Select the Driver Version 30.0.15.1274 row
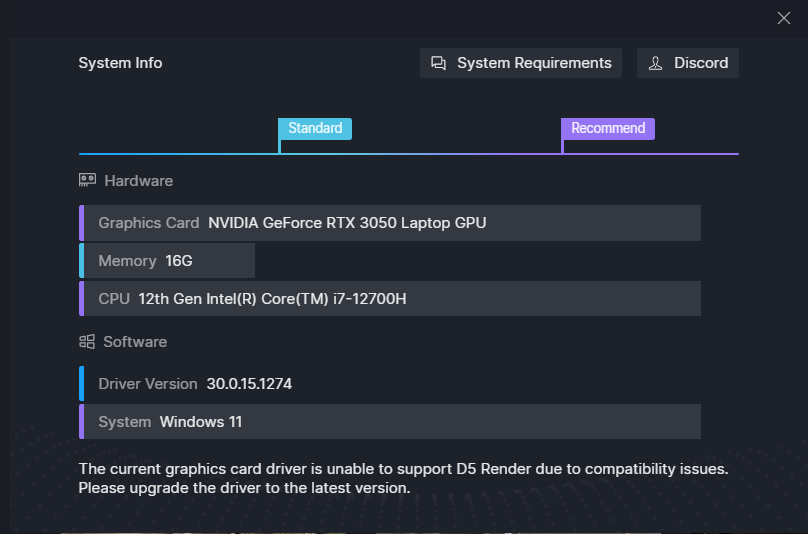 [186, 383]
